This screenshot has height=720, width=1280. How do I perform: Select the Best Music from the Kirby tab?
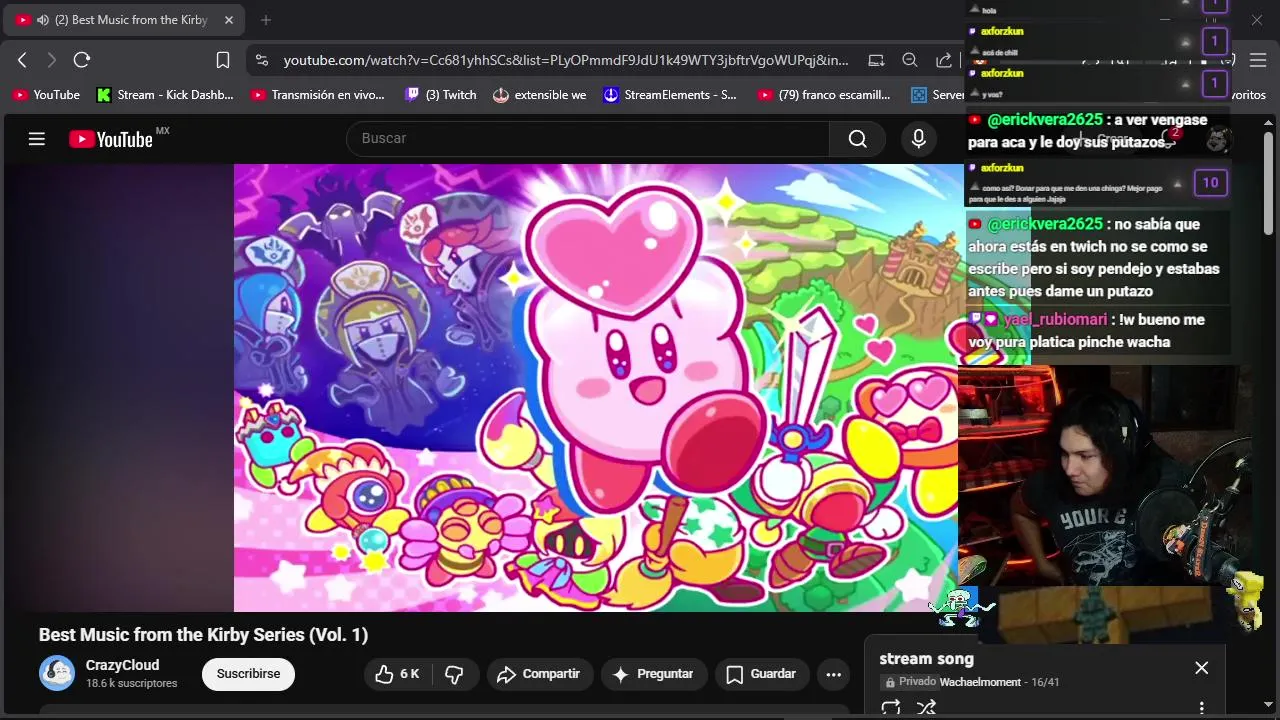125,20
